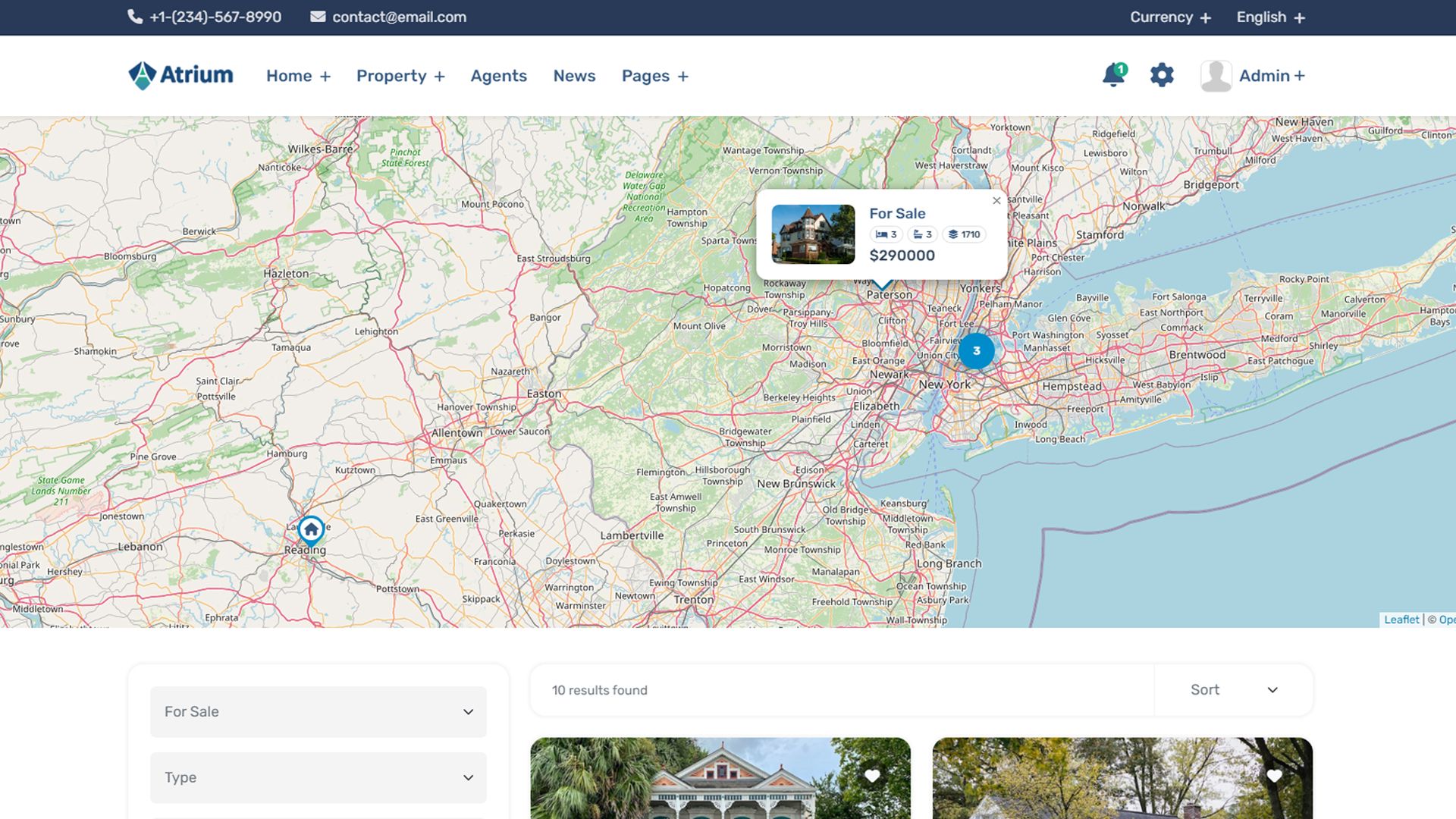
Task: Click the Leaflet attribution link
Action: click(1401, 620)
